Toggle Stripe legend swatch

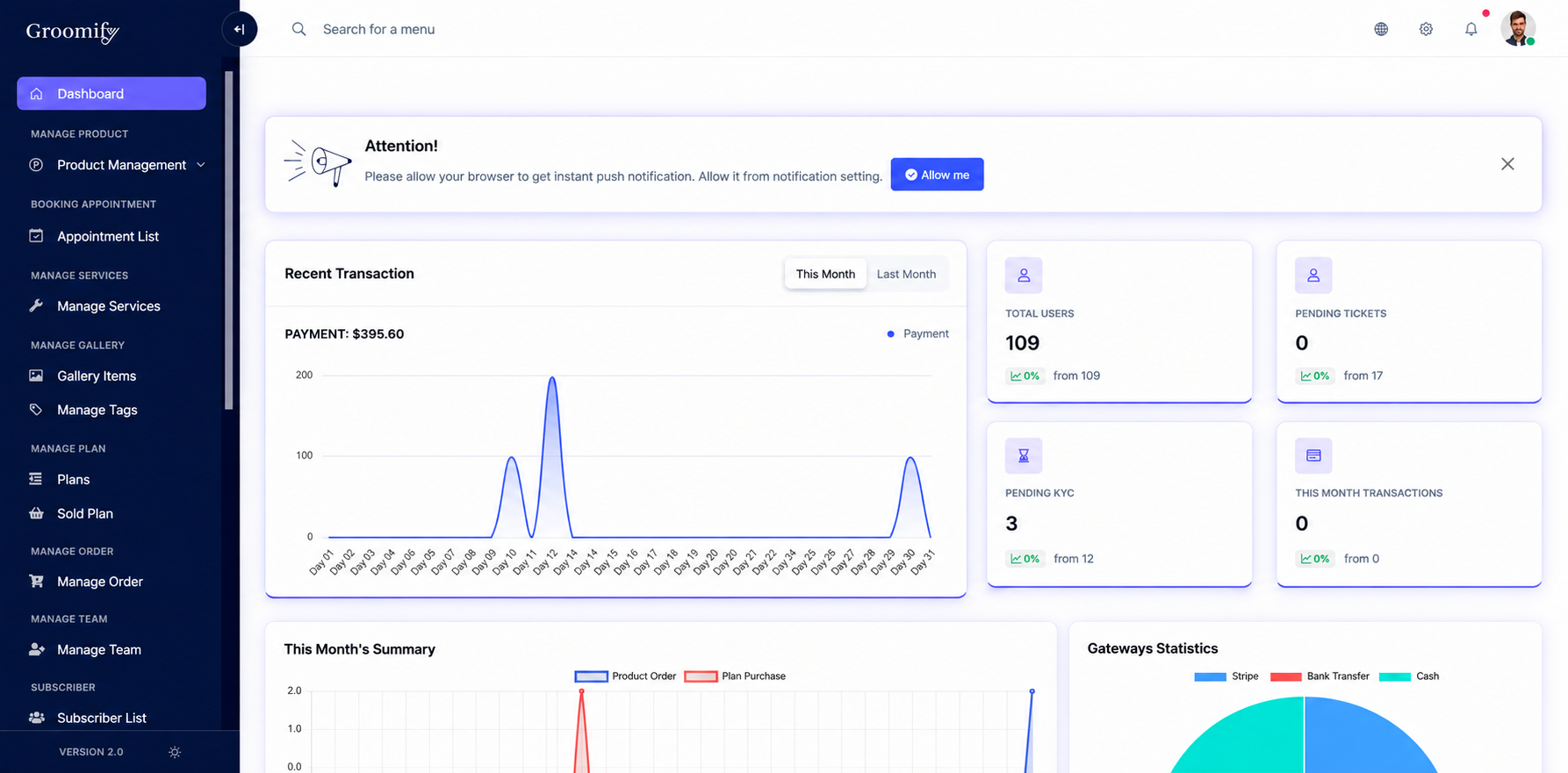[1210, 676]
